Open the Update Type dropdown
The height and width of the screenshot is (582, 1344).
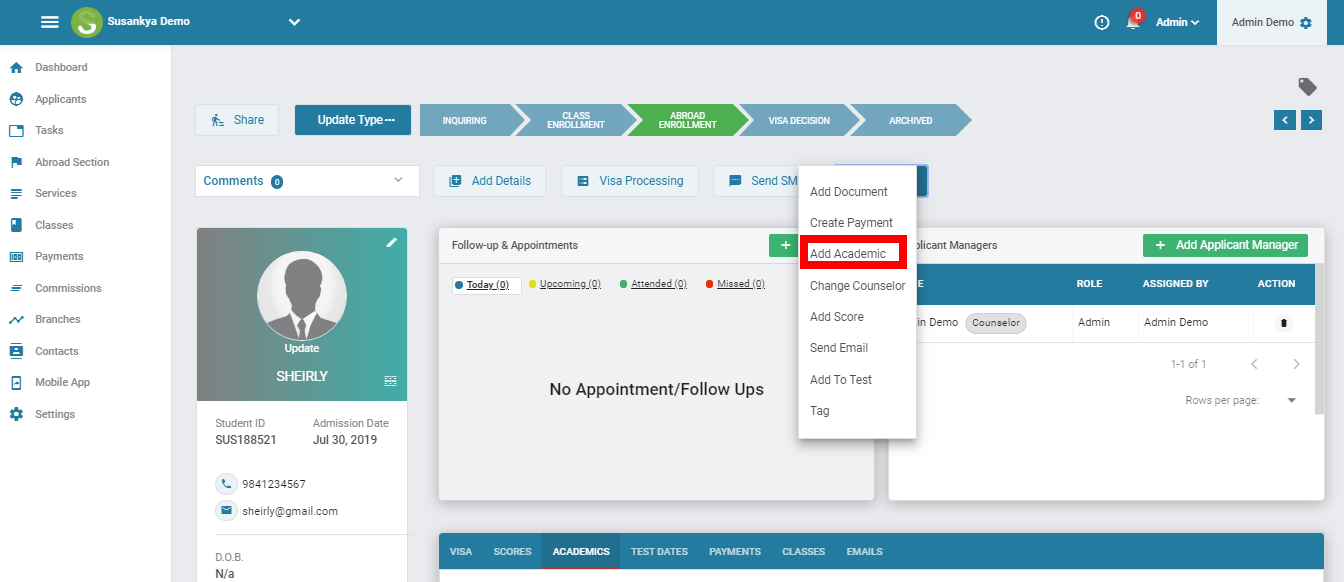352,119
